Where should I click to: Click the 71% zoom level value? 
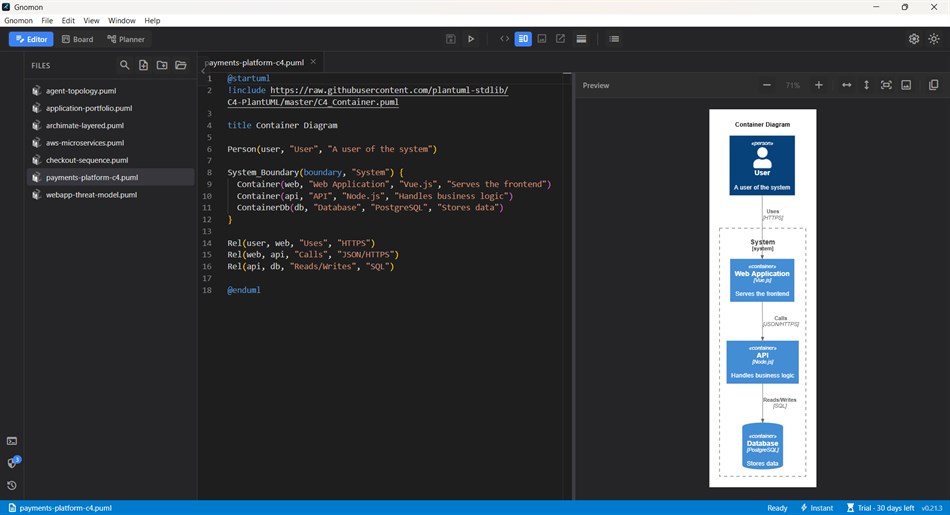coord(792,85)
